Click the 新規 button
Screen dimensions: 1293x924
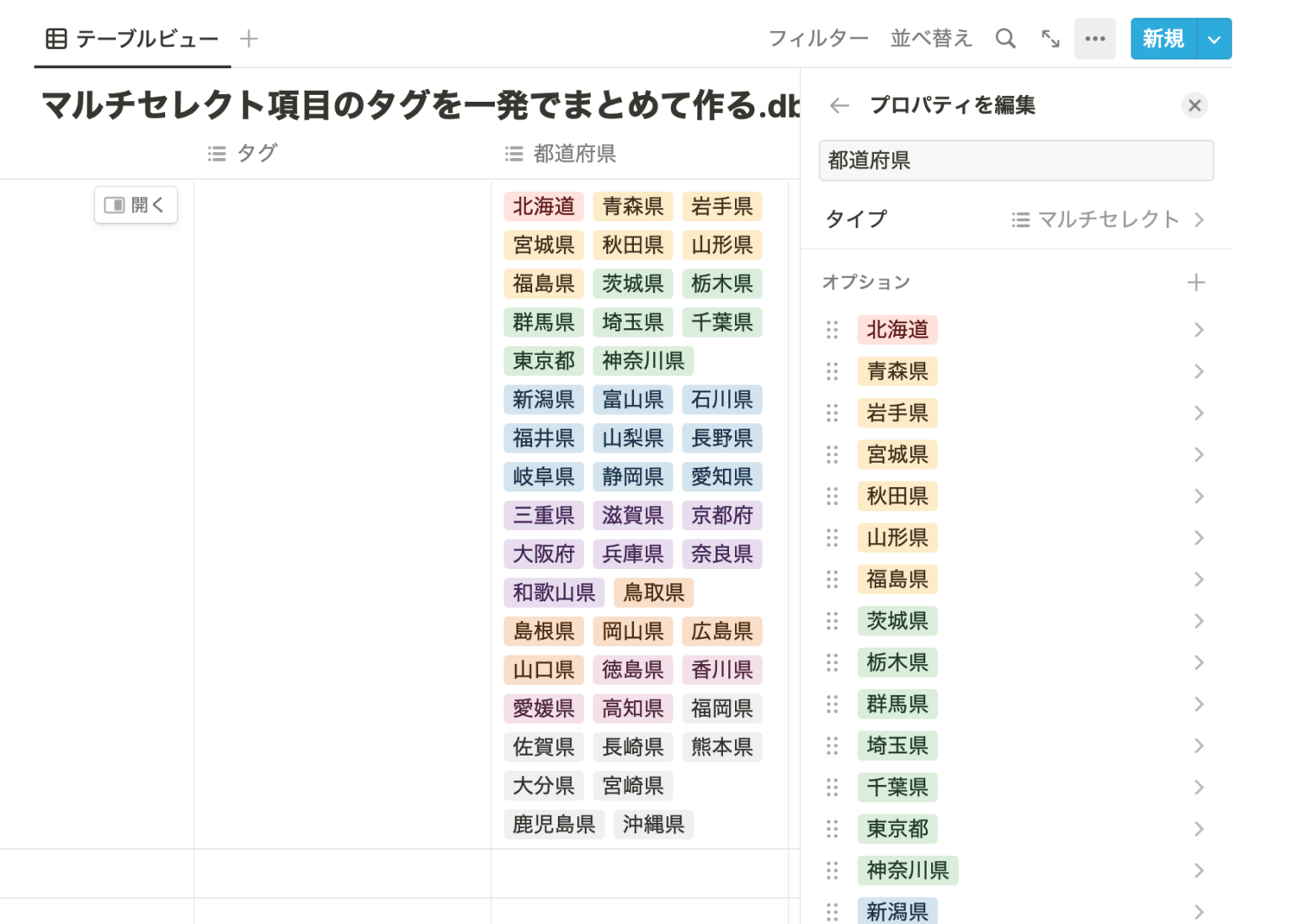(x=1163, y=38)
